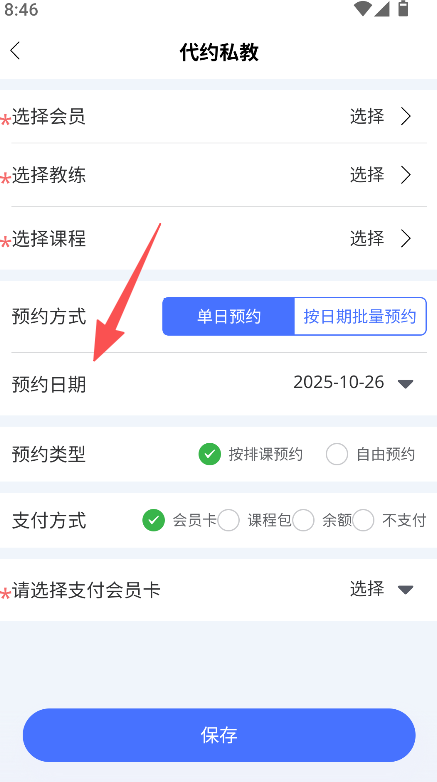437x782 pixels.
Task: Select 自由预约 radio option
Action: point(337,454)
